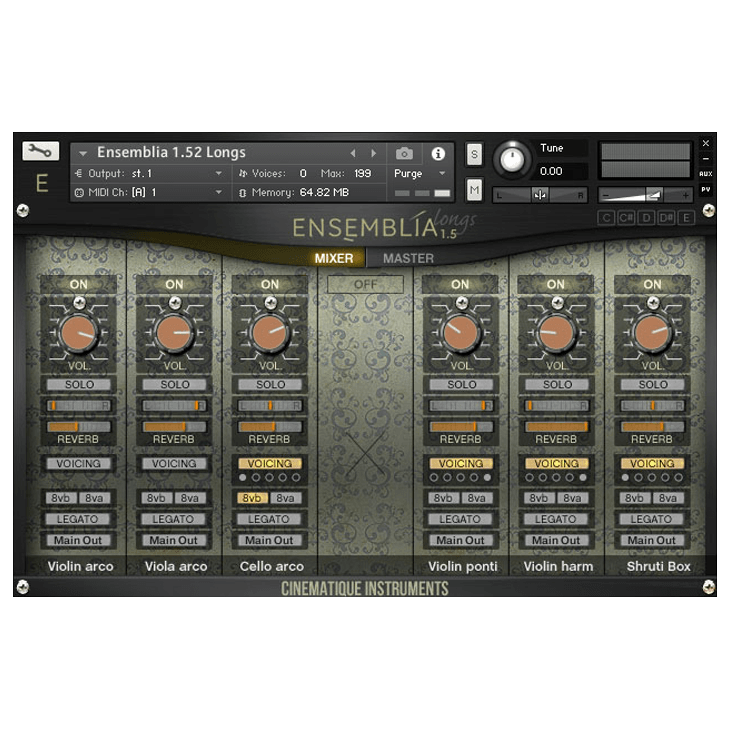Open the Purge dropdown menu
Screen dimensions: 730x730
pos(420,173)
